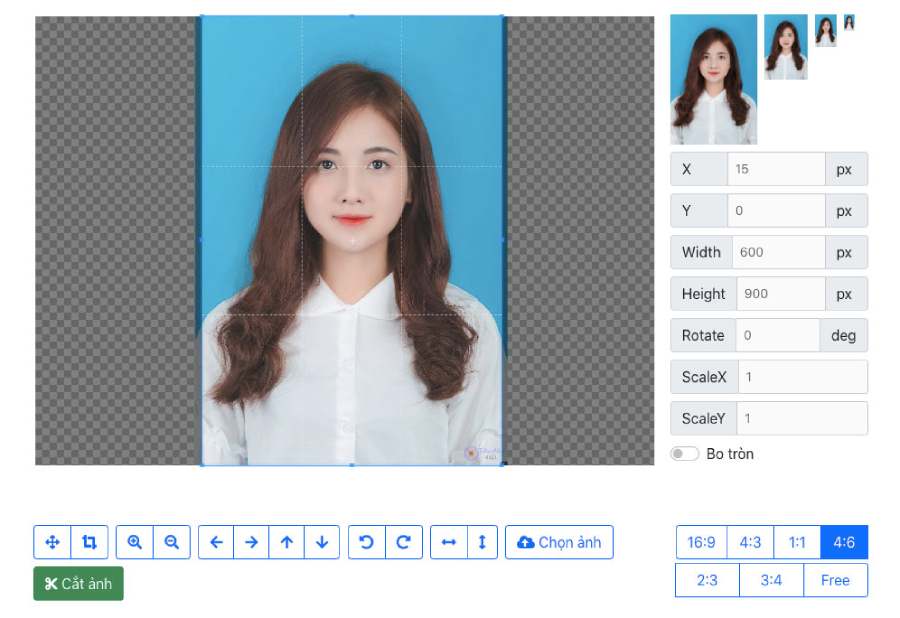Flip the image vertically
Screen dimensions: 900x618
tap(481, 542)
